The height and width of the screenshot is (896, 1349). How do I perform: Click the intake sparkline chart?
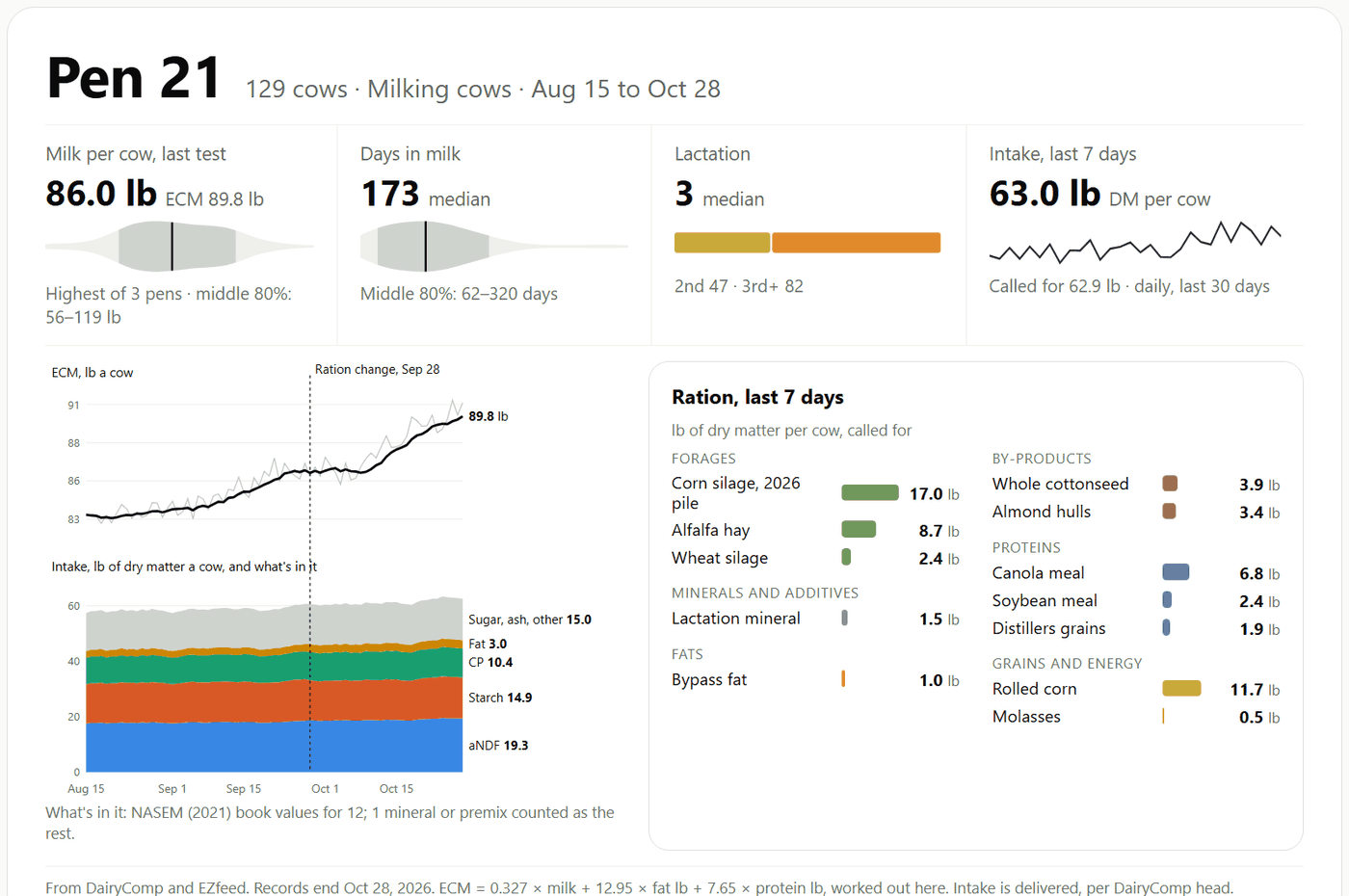(1135, 242)
